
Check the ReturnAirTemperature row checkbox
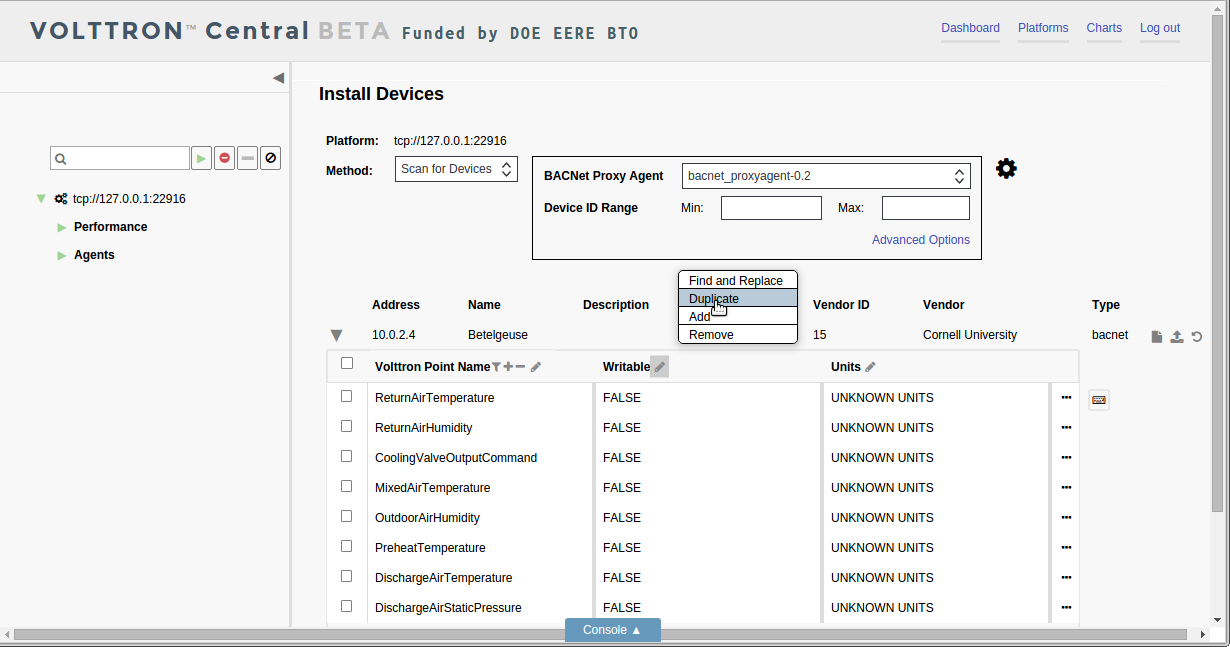(347, 396)
